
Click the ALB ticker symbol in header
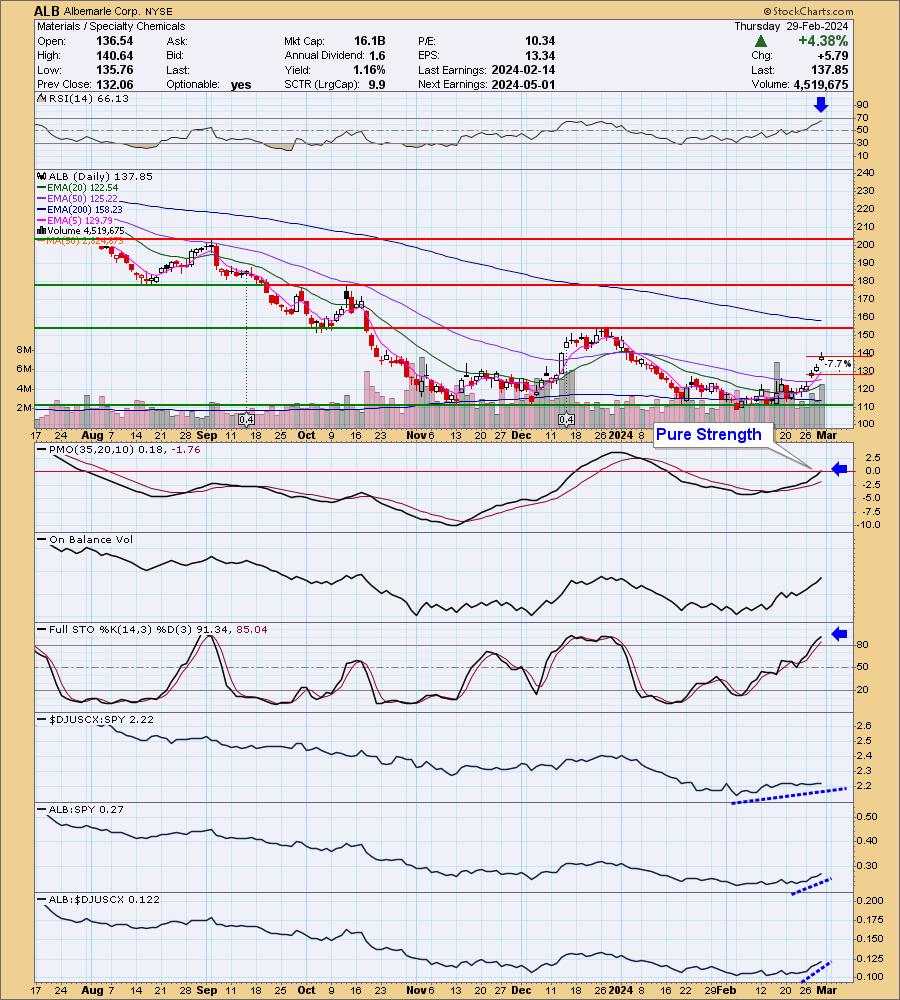[47, 11]
